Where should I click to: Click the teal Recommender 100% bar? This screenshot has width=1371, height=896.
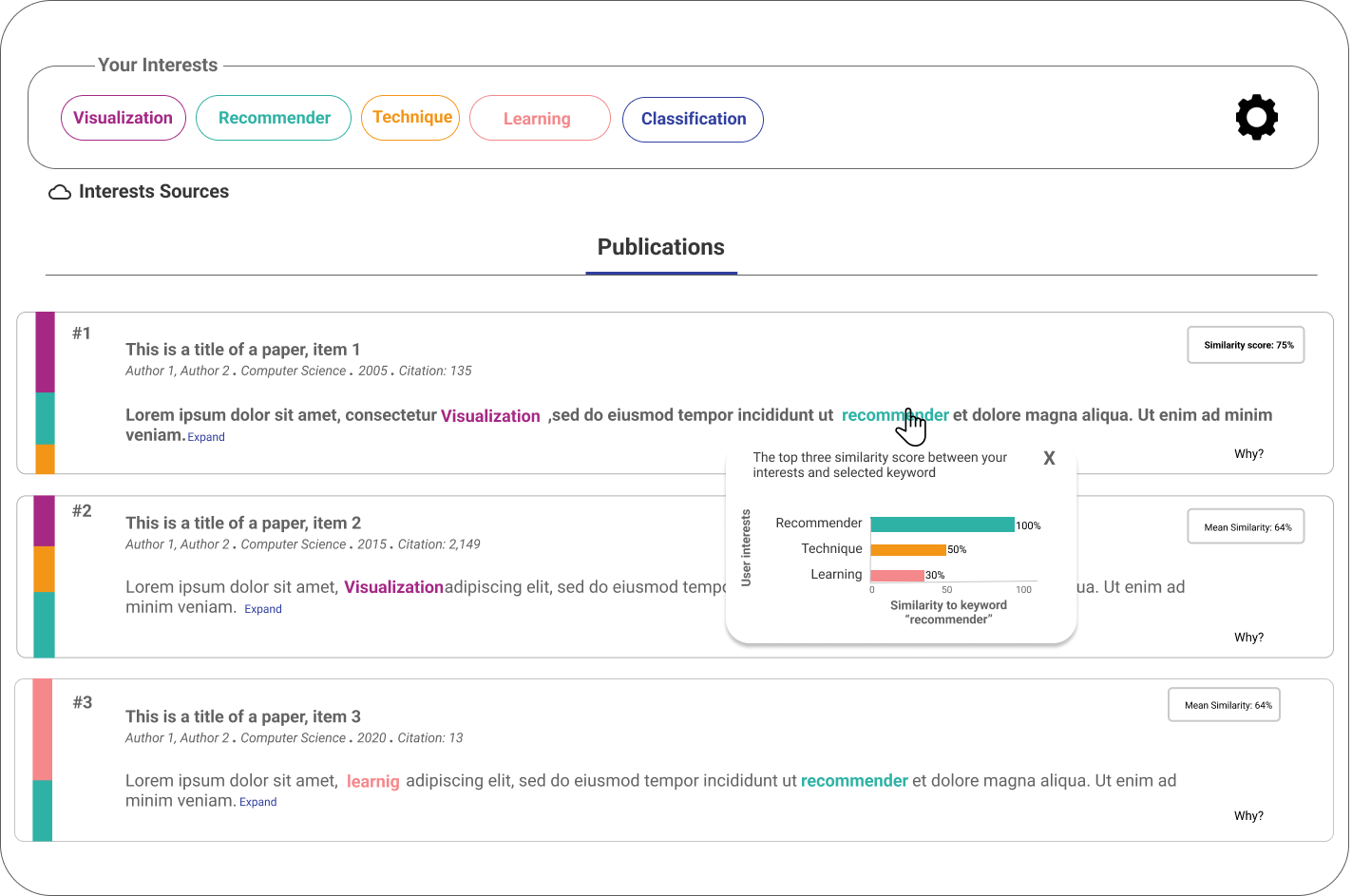click(x=942, y=524)
